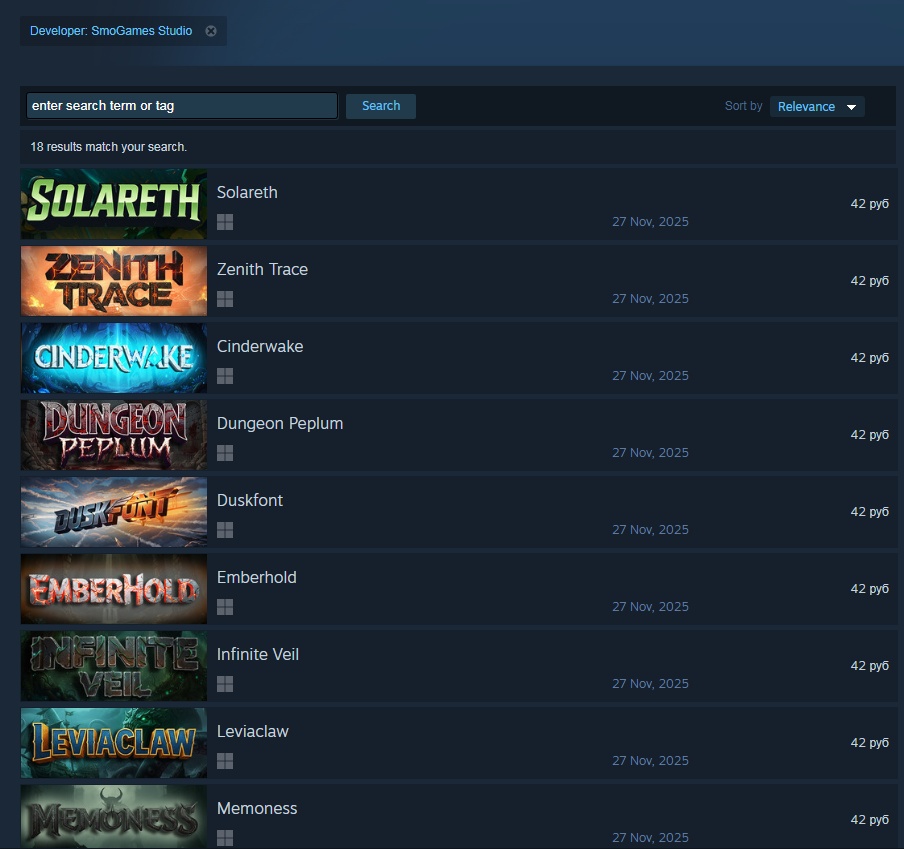This screenshot has width=904, height=849.
Task: Select the Memoness title link
Action: (257, 809)
